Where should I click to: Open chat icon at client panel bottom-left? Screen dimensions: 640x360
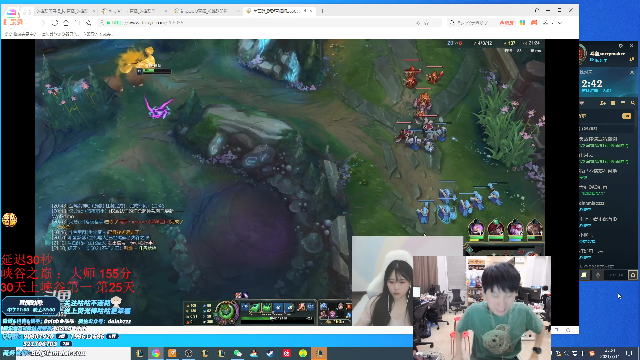[584, 275]
